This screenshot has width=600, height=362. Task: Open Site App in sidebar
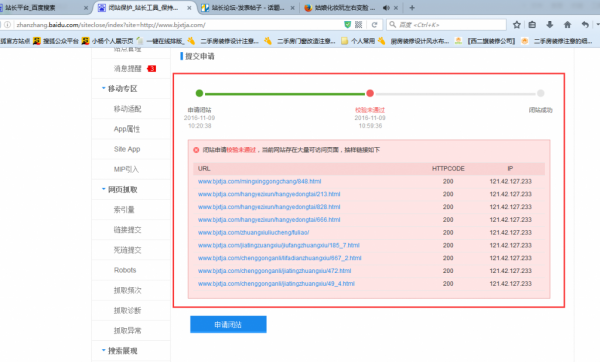tap(127, 149)
